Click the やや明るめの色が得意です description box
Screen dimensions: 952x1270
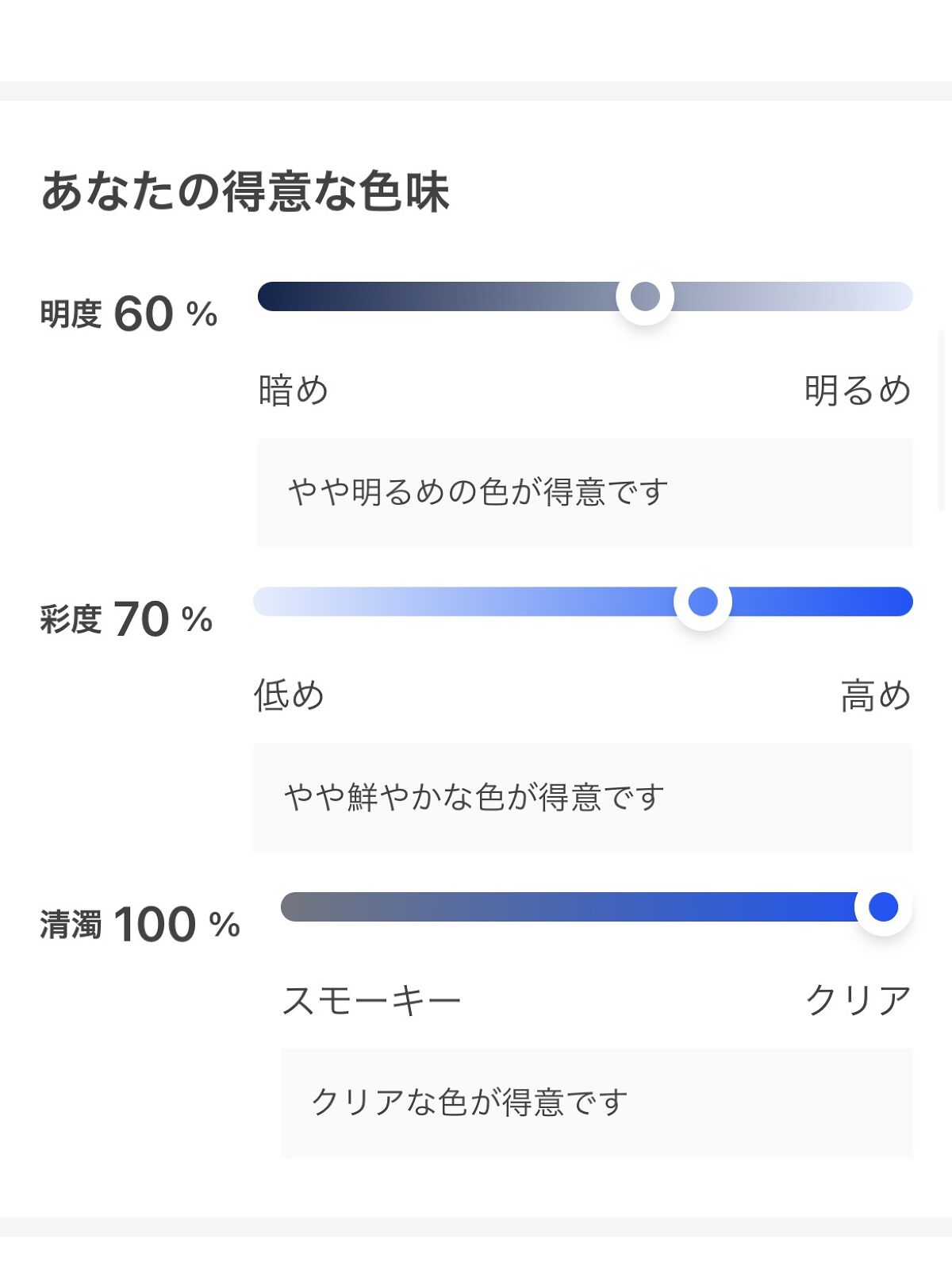[585, 492]
